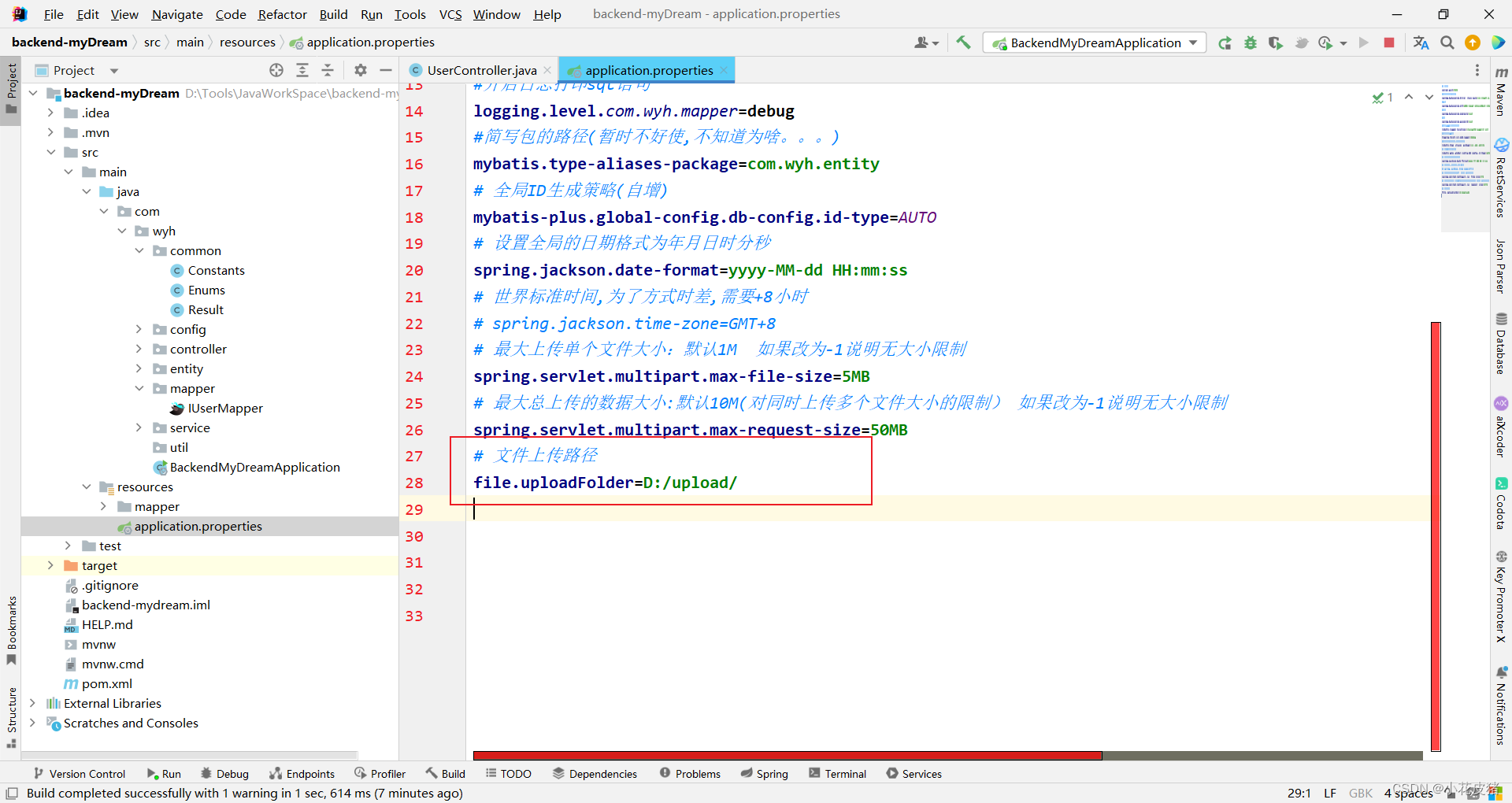Open the RestServices side panel
The height and width of the screenshot is (803, 1512).
[x=1501, y=178]
